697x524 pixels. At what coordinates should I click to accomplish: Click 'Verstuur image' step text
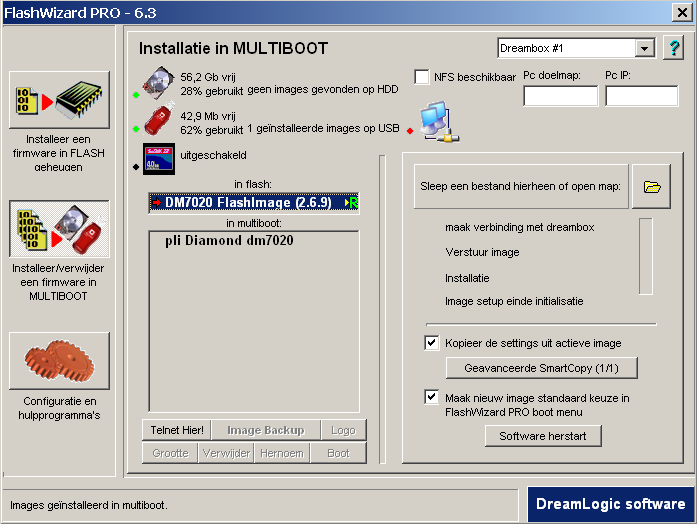pyautogui.click(x=482, y=252)
